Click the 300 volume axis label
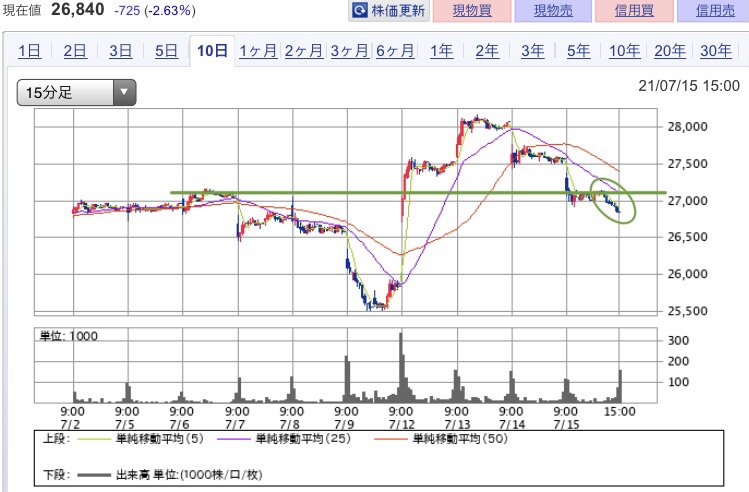 [678, 341]
